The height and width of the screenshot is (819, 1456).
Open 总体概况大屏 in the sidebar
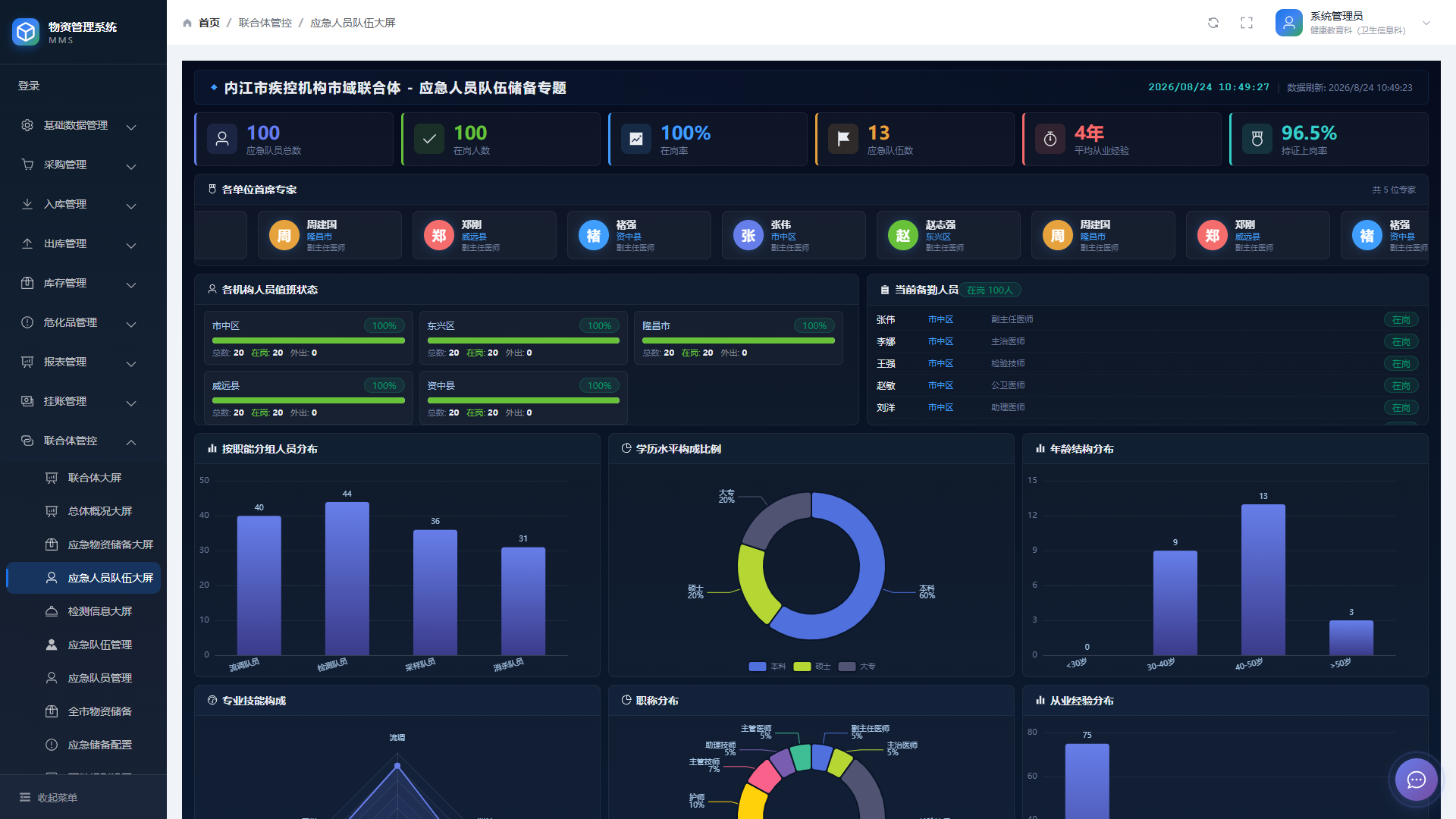click(x=83, y=511)
